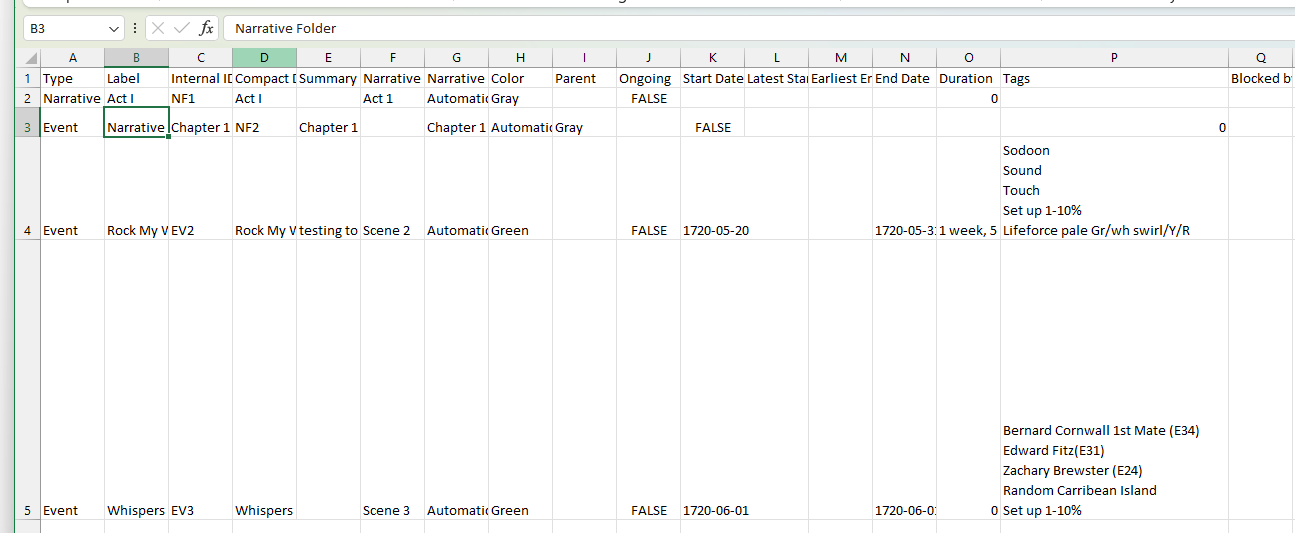This screenshot has height=533, width=1295.
Task: Select column P header
Action: click(x=1114, y=59)
